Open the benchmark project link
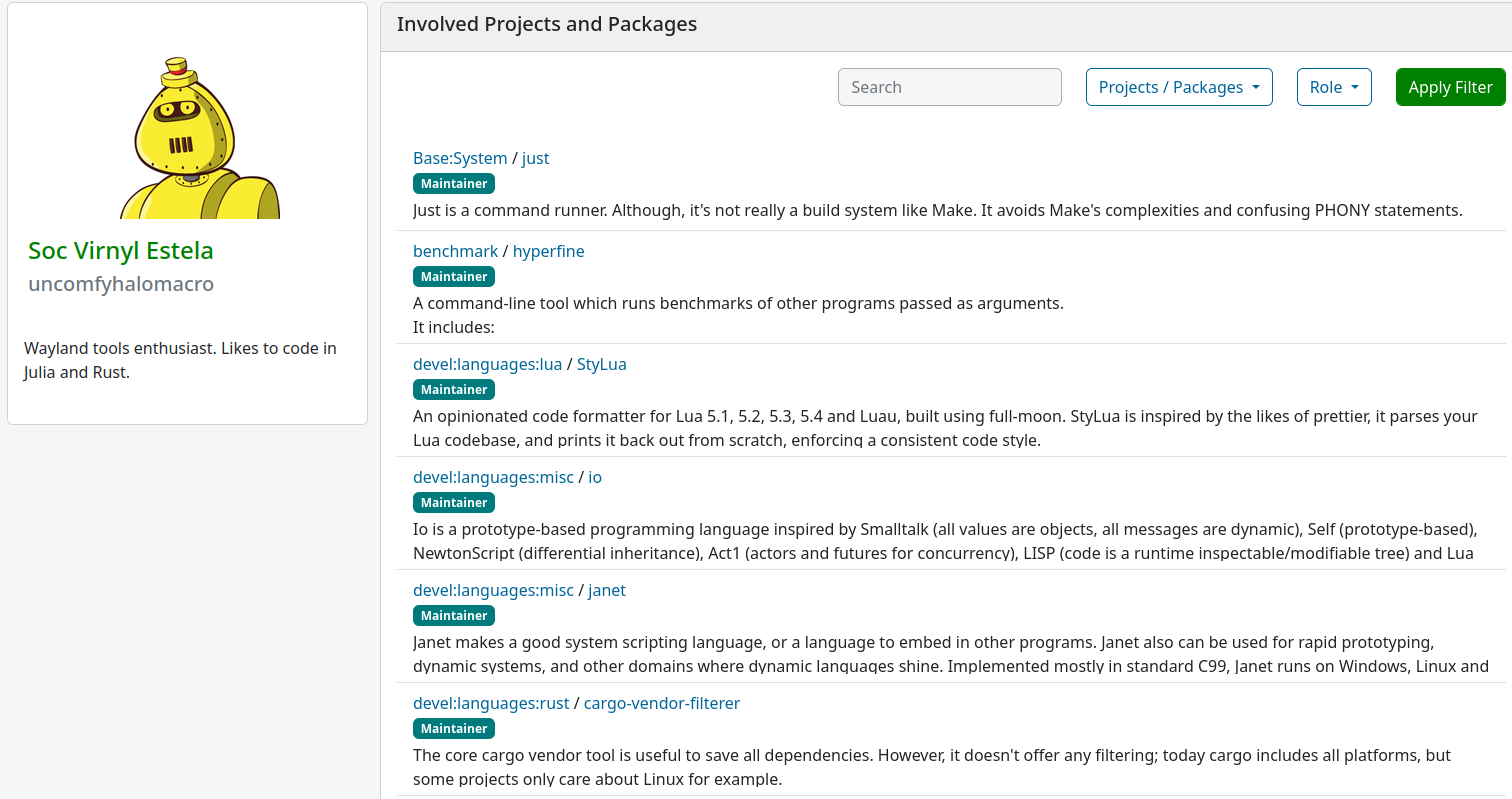 tap(455, 251)
